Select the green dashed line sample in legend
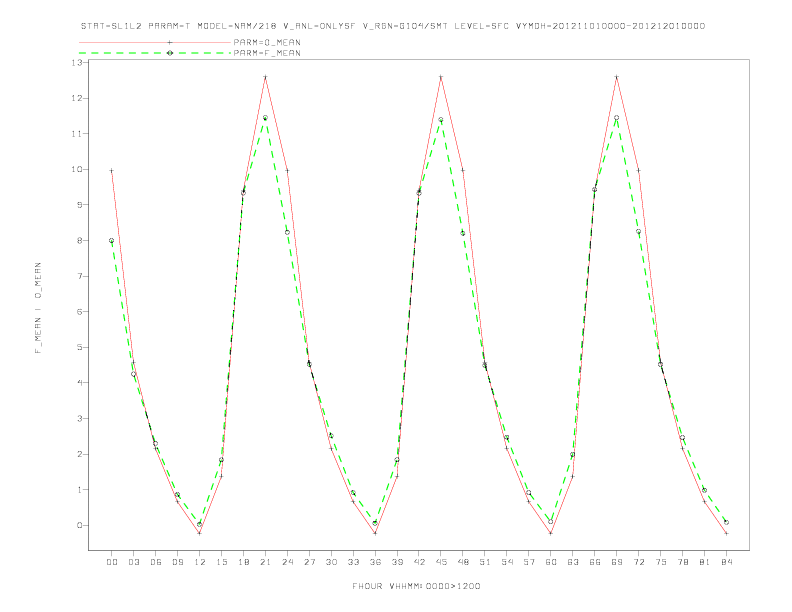Screen dimensions: 792x612 click(x=155, y=53)
